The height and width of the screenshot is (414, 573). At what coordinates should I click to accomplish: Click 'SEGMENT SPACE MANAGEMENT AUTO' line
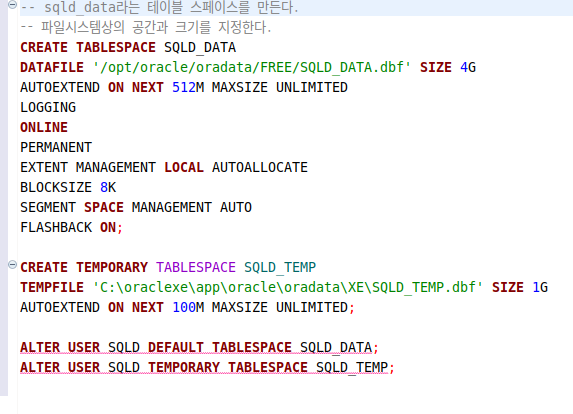136,208
